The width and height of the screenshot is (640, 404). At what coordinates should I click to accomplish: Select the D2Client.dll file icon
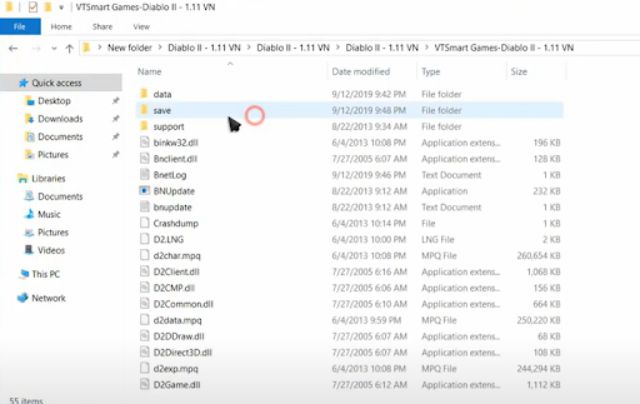pyautogui.click(x=144, y=271)
